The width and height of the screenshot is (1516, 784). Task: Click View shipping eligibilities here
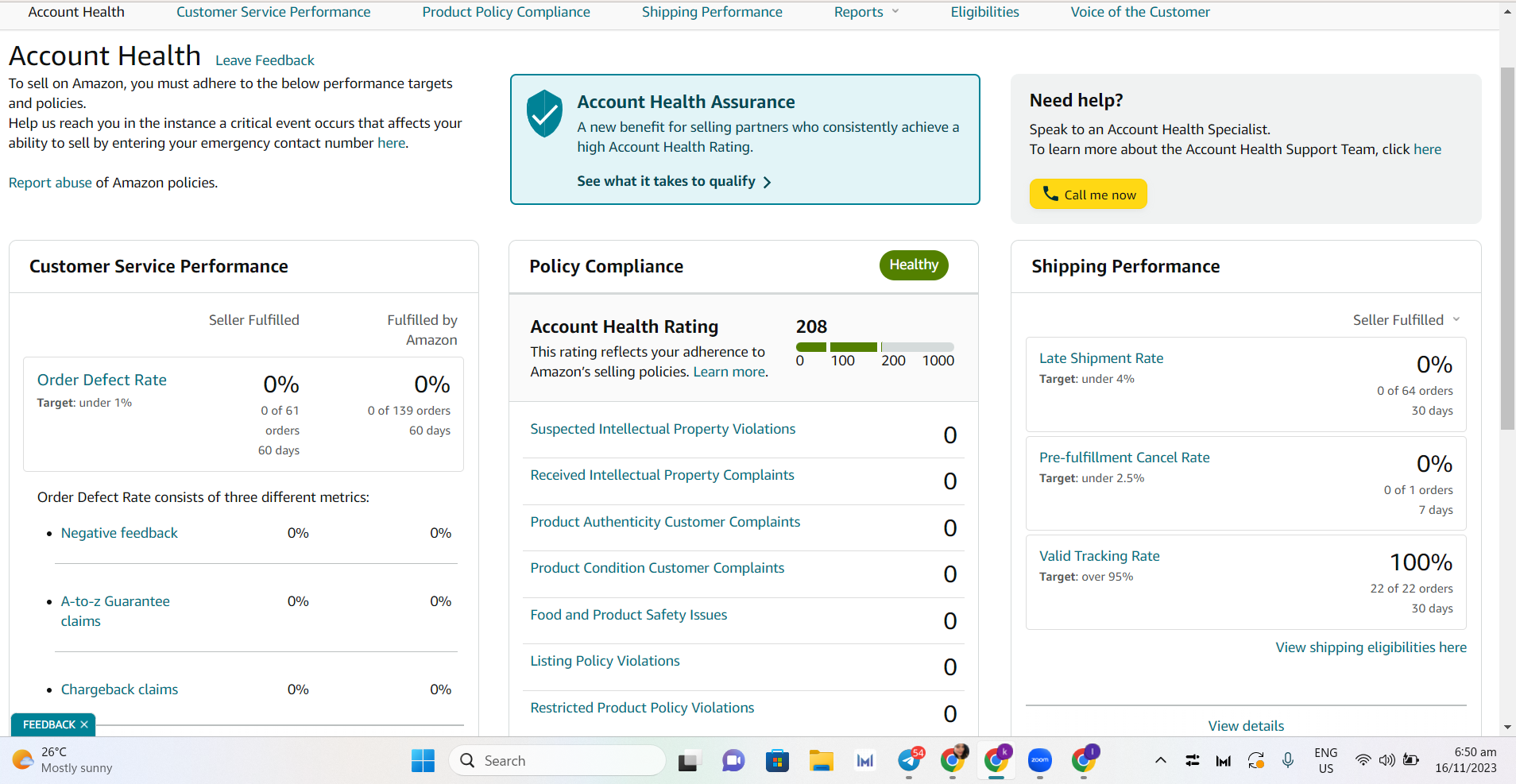point(1371,647)
